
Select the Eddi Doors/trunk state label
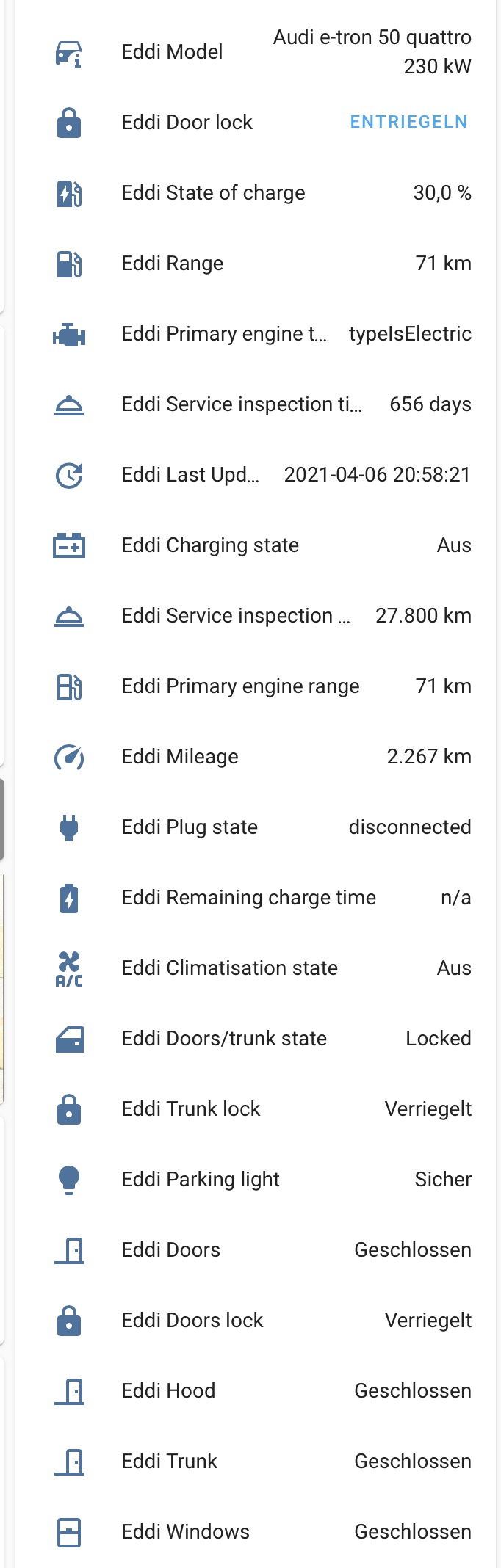point(224,1039)
